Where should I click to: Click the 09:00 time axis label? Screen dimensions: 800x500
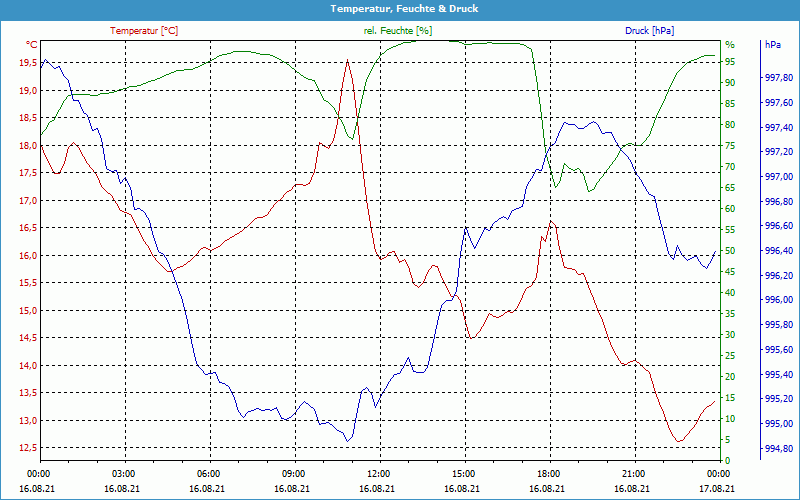click(293, 473)
